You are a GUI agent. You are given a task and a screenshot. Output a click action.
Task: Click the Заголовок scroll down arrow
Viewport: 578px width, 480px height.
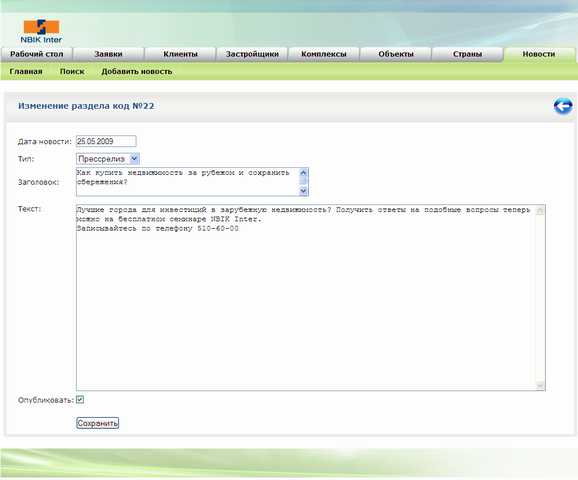[303, 191]
